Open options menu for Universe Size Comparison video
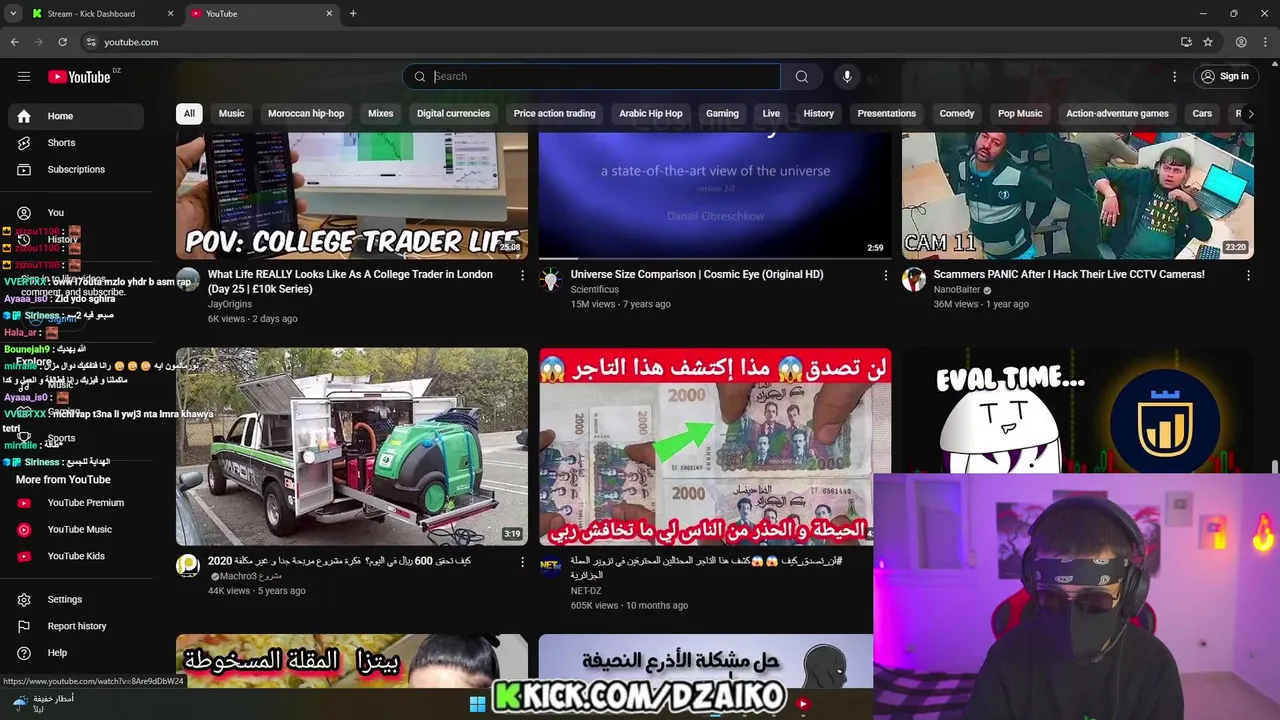The image size is (1280, 720). (x=885, y=275)
